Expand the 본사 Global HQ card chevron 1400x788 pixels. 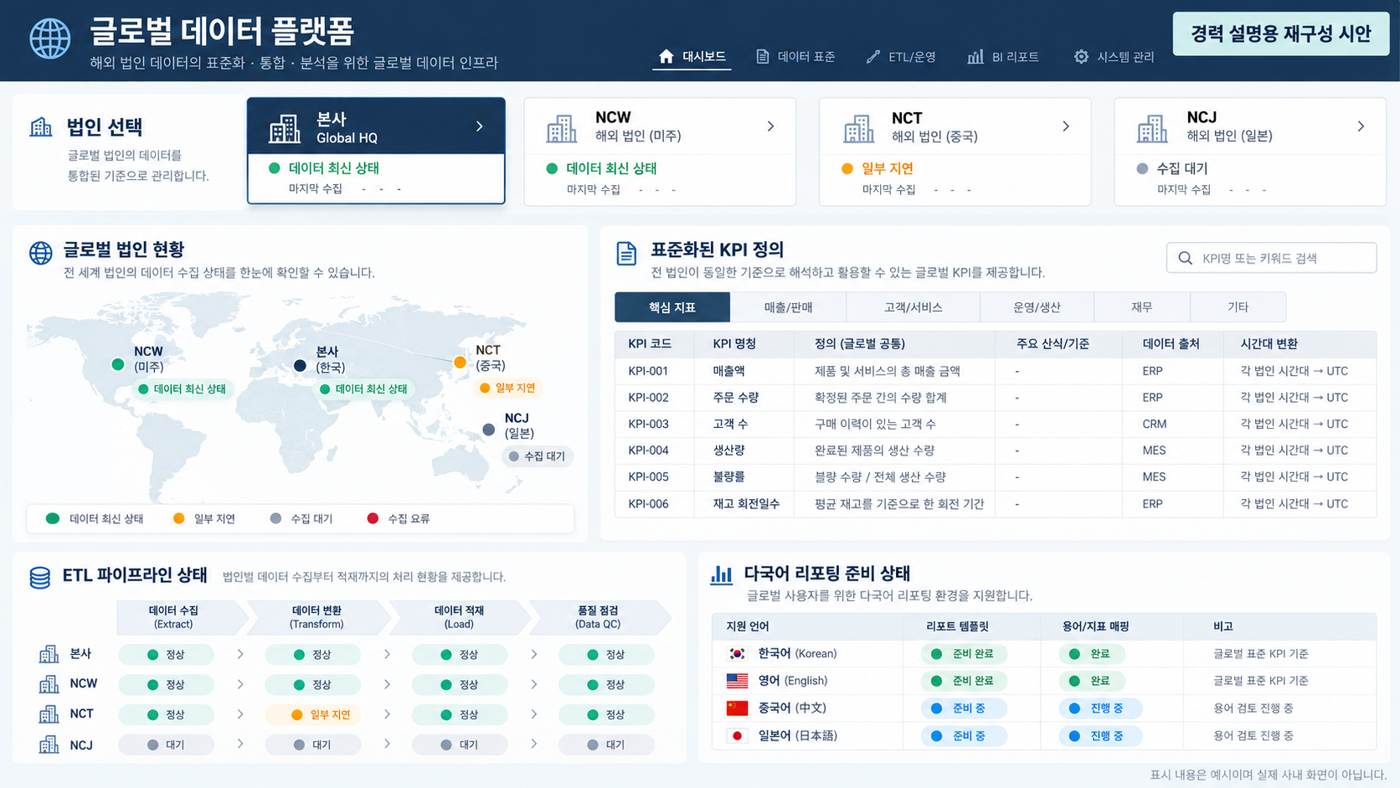point(479,126)
